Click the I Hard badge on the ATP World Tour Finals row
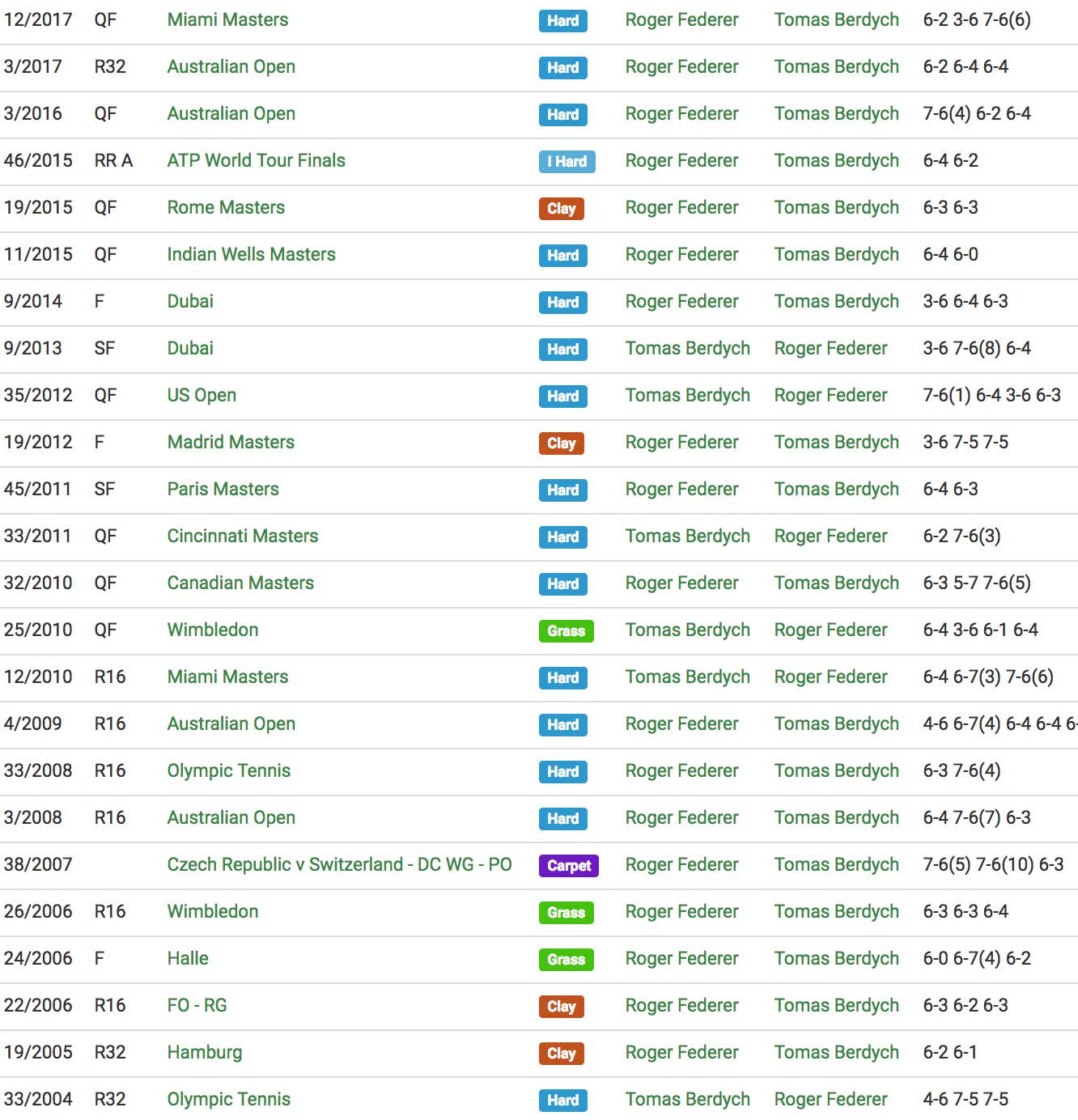This screenshot has width=1078, height=1120. (x=567, y=162)
